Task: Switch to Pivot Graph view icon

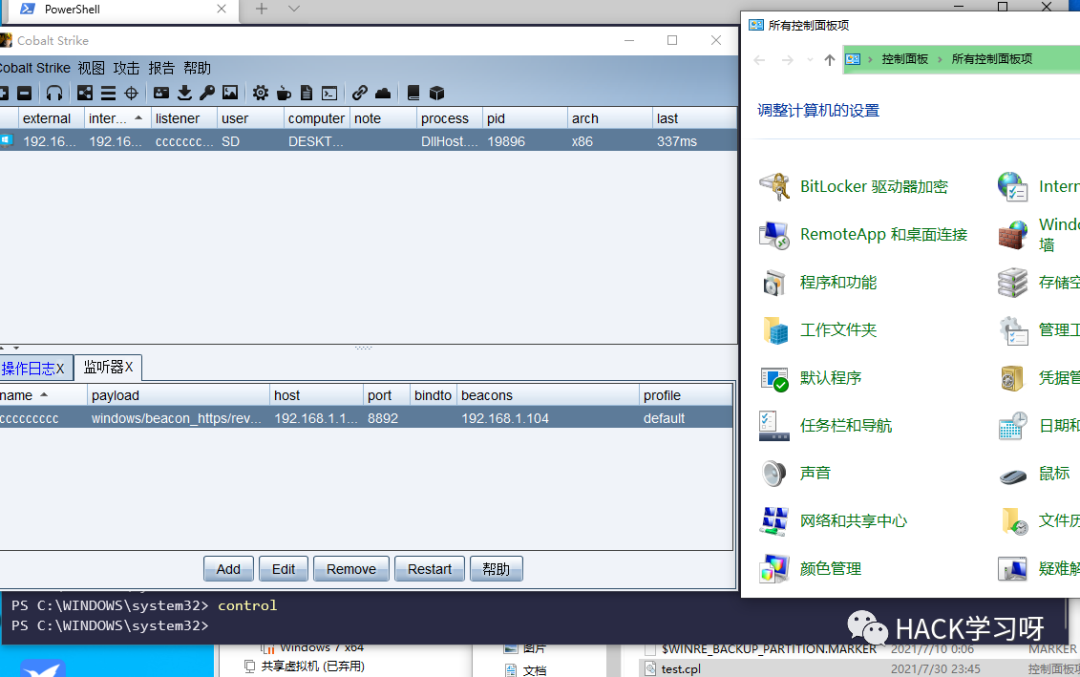Action: [85, 93]
